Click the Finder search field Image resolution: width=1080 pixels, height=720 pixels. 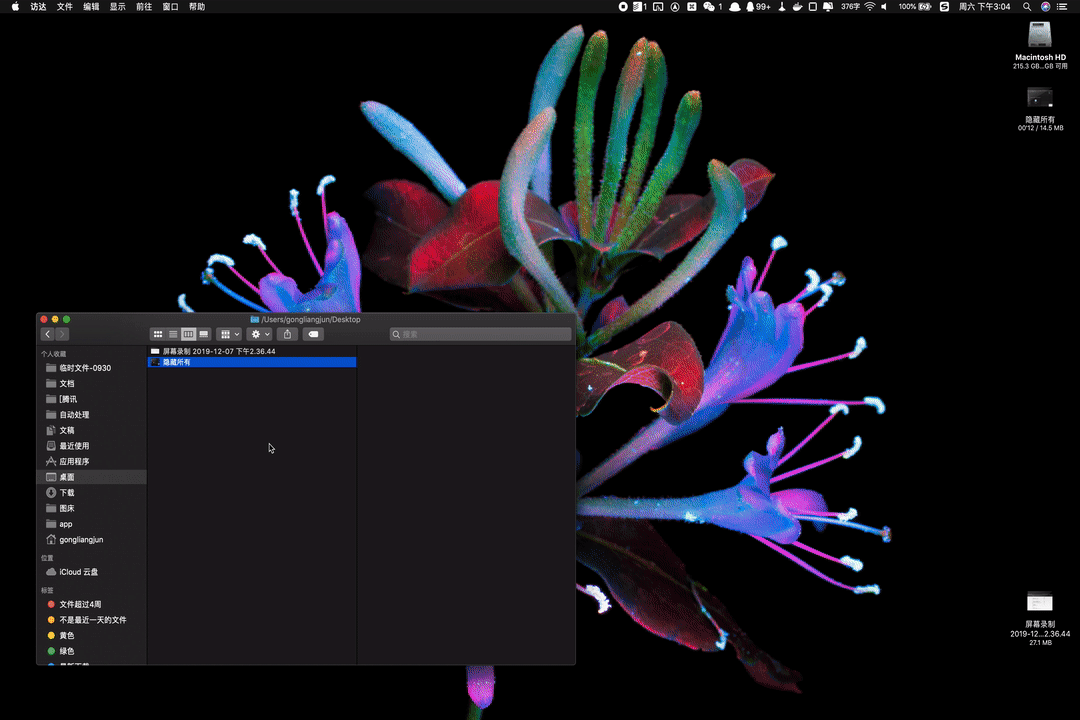(480, 334)
